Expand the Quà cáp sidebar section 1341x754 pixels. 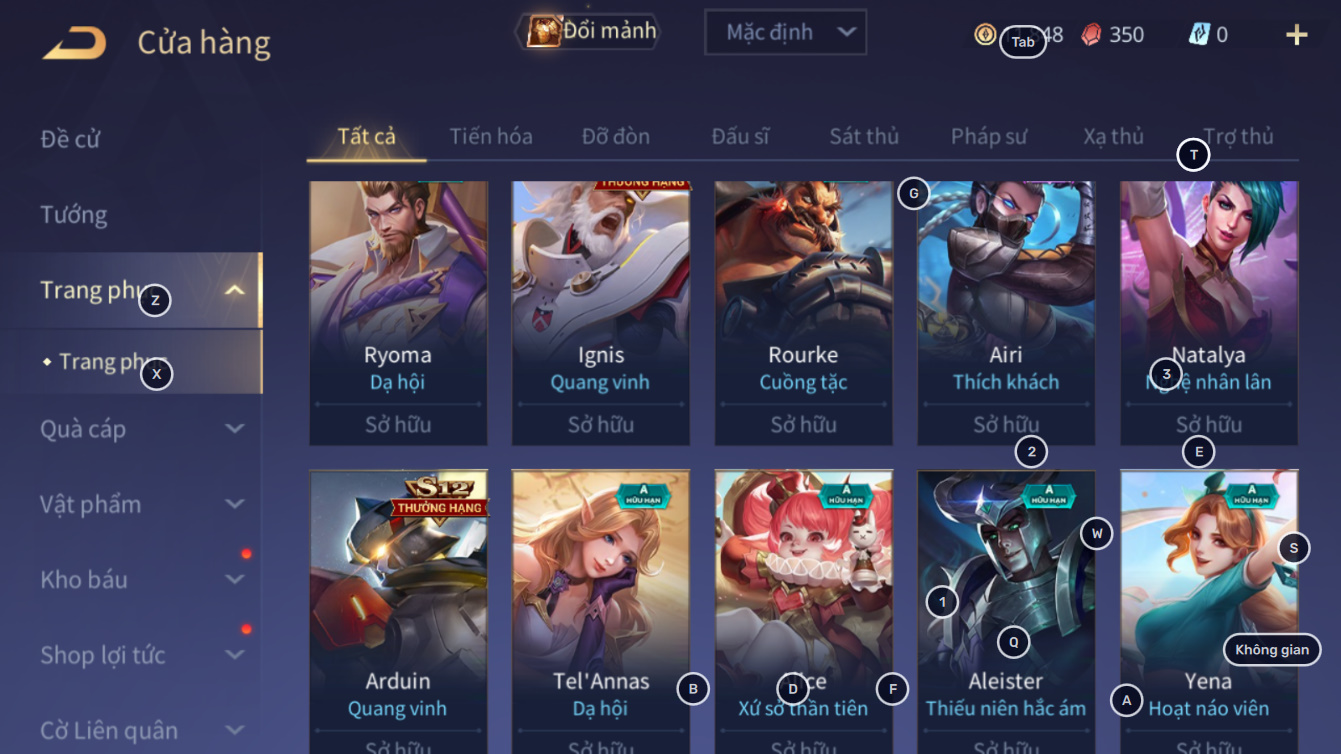pos(234,429)
